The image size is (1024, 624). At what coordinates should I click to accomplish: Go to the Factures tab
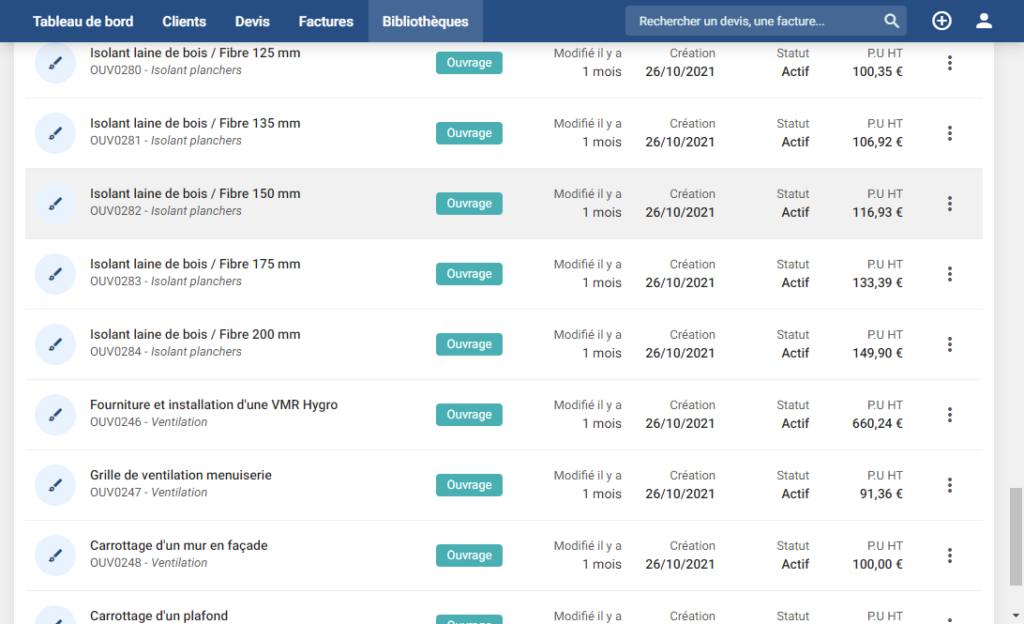tap(326, 21)
